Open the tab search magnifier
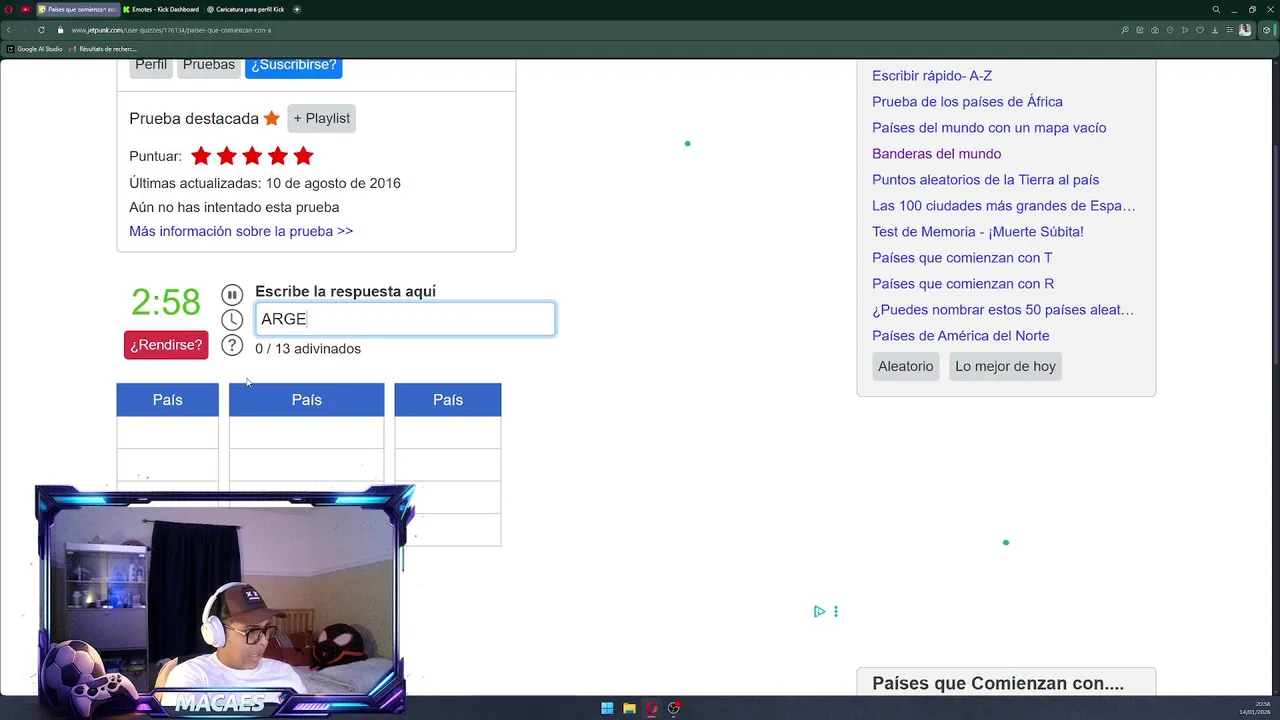Image resolution: width=1280 pixels, height=720 pixels. (1216, 9)
